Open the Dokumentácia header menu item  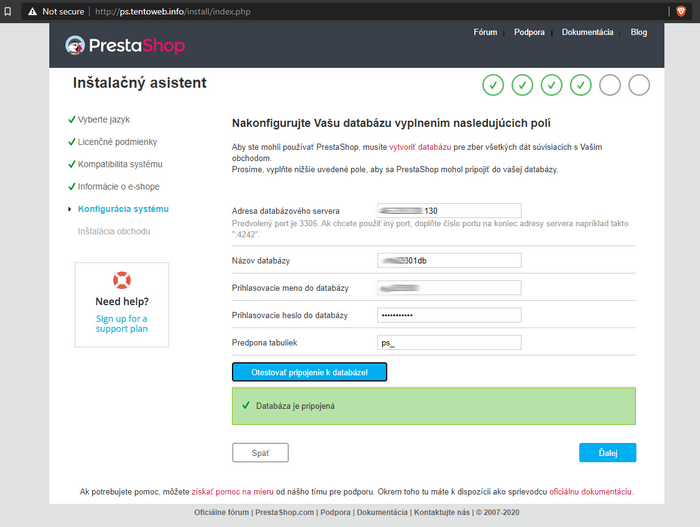pos(587,32)
